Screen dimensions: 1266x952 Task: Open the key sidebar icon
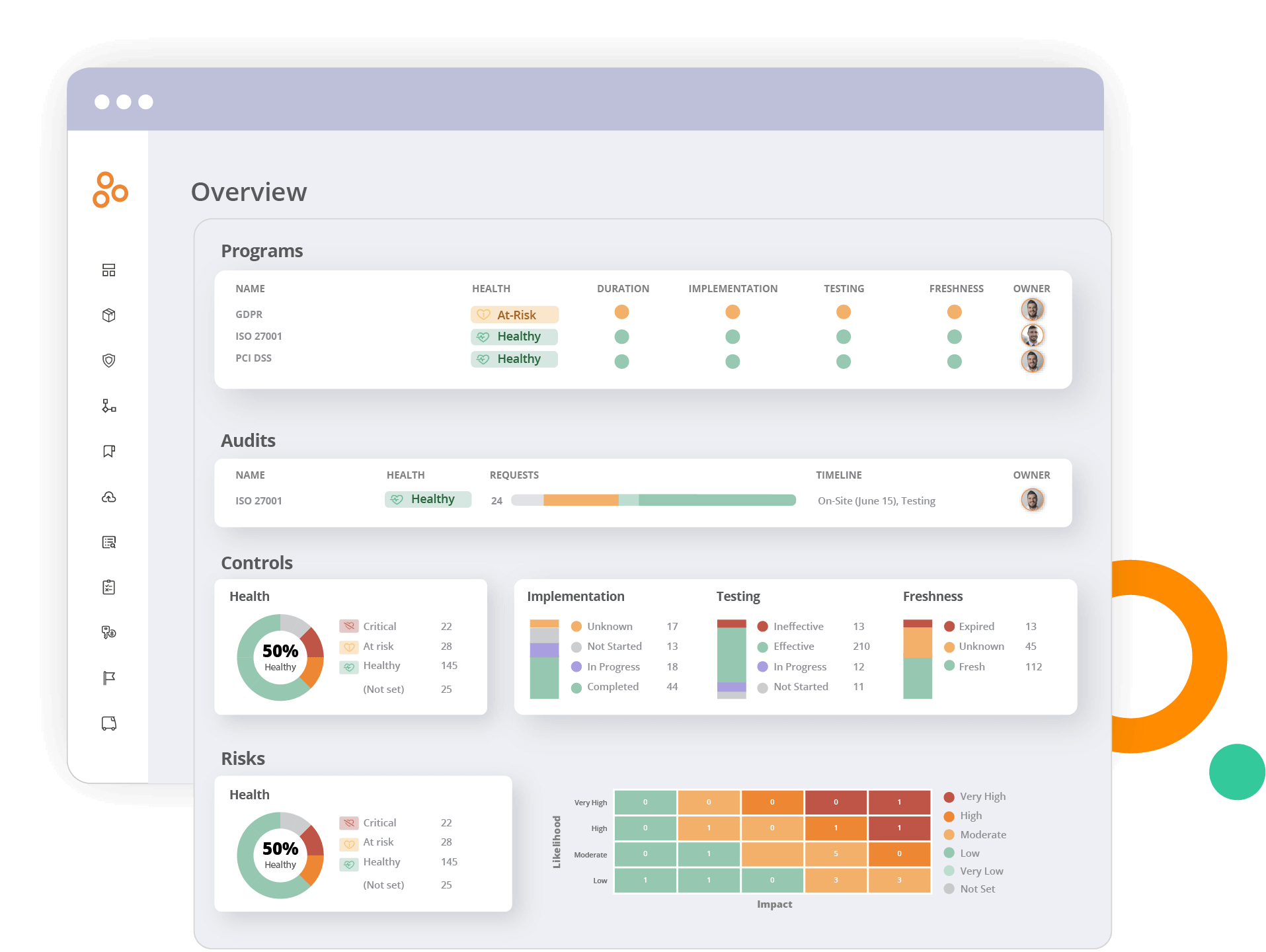coord(109,633)
